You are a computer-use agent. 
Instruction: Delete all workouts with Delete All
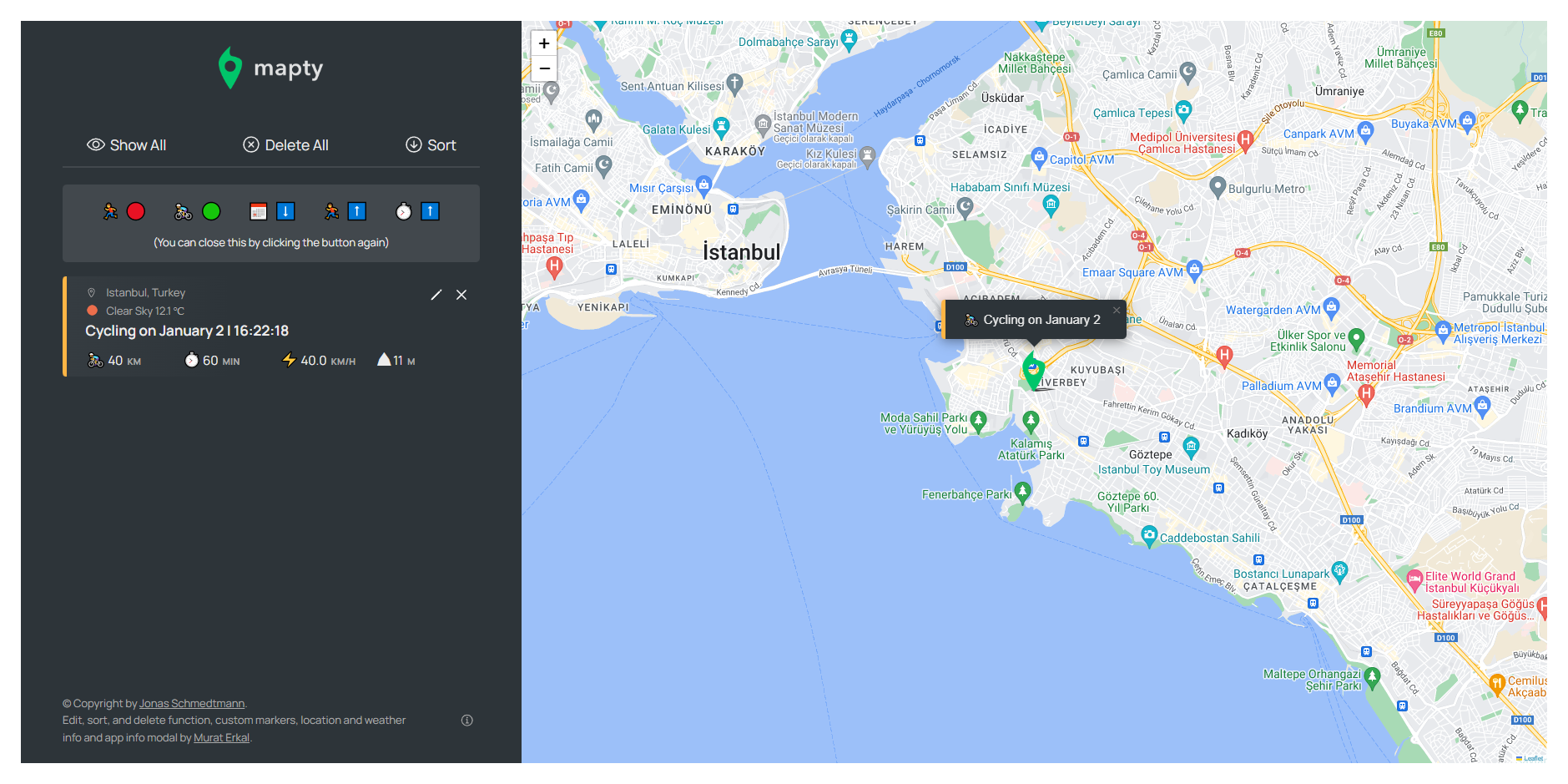click(285, 145)
